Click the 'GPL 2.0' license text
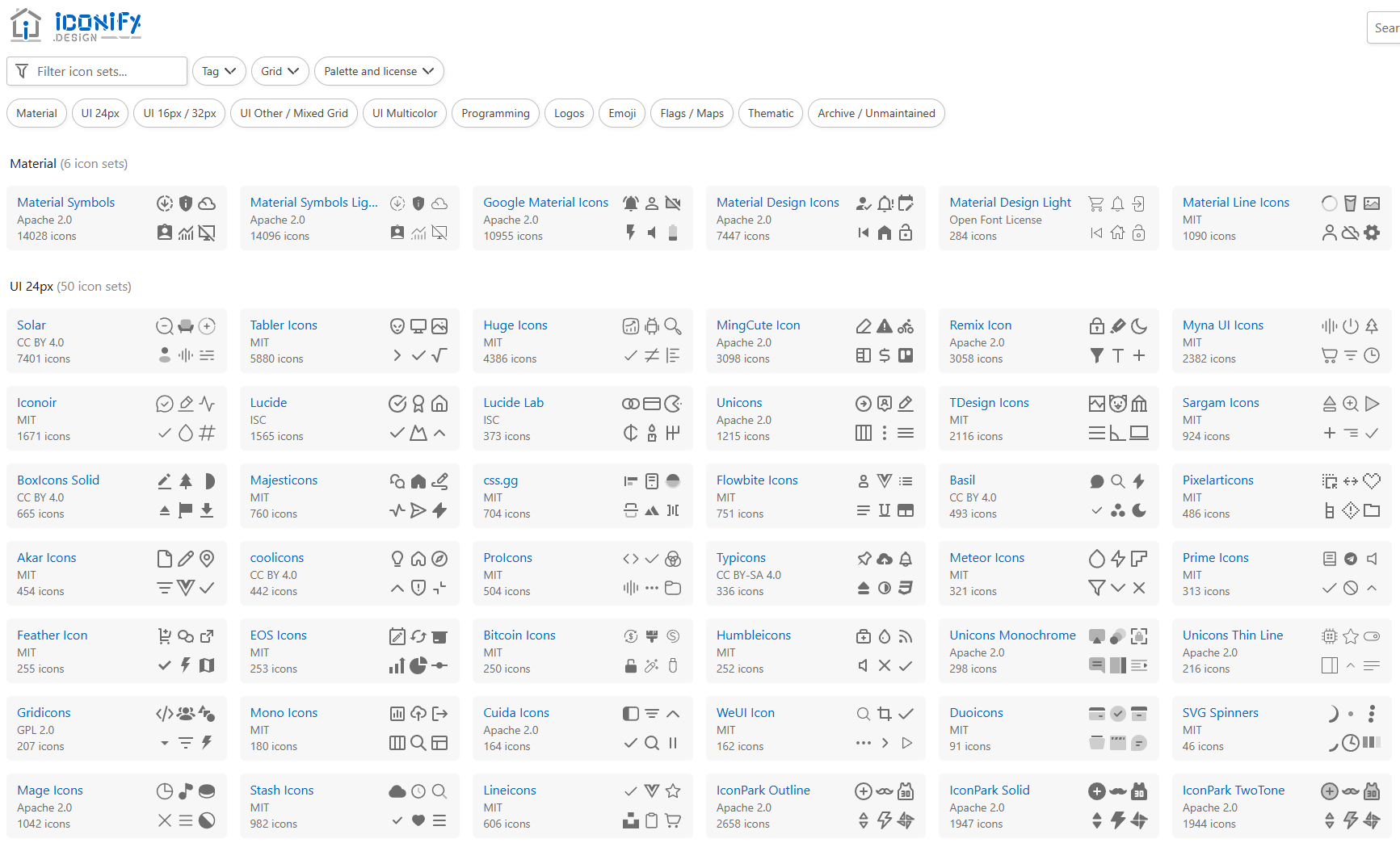The image size is (1400, 843). (36, 730)
